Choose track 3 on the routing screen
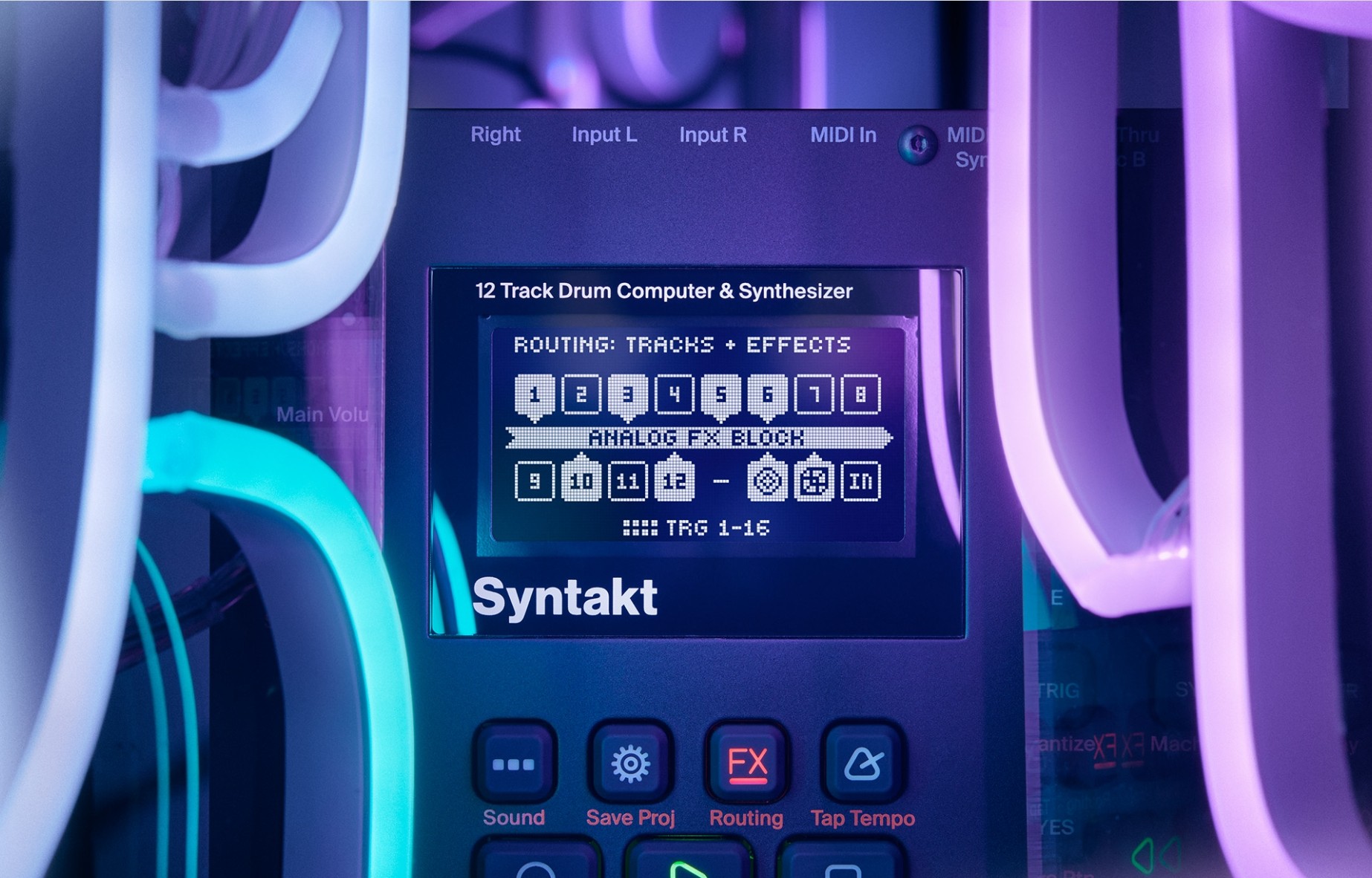Screen dimensions: 1372x878 tap(627, 397)
